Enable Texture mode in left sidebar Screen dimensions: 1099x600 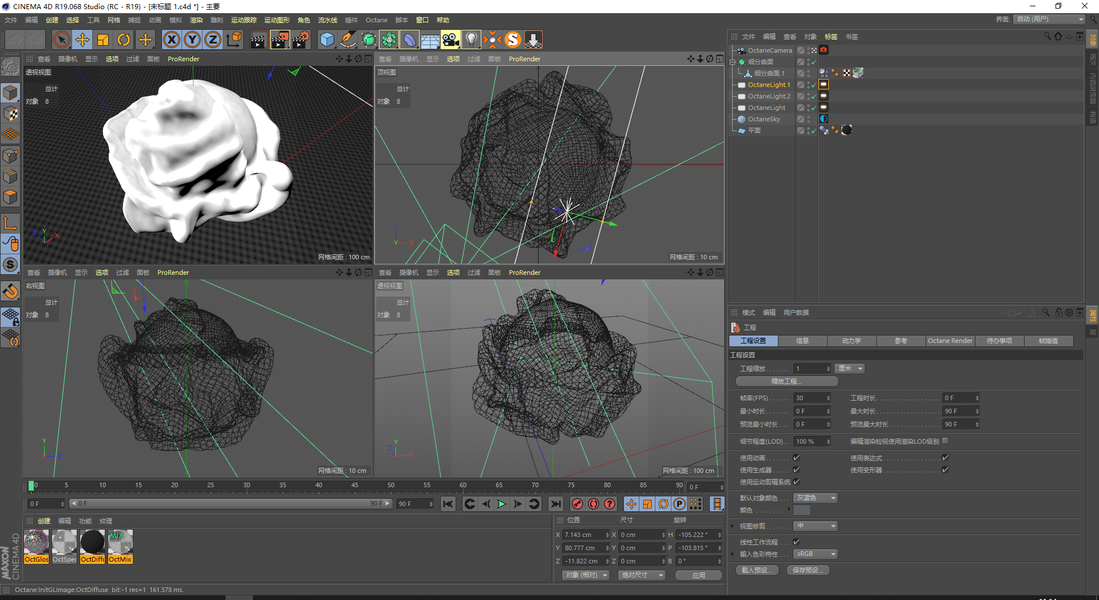pyautogui.click(x=11, y=114)
